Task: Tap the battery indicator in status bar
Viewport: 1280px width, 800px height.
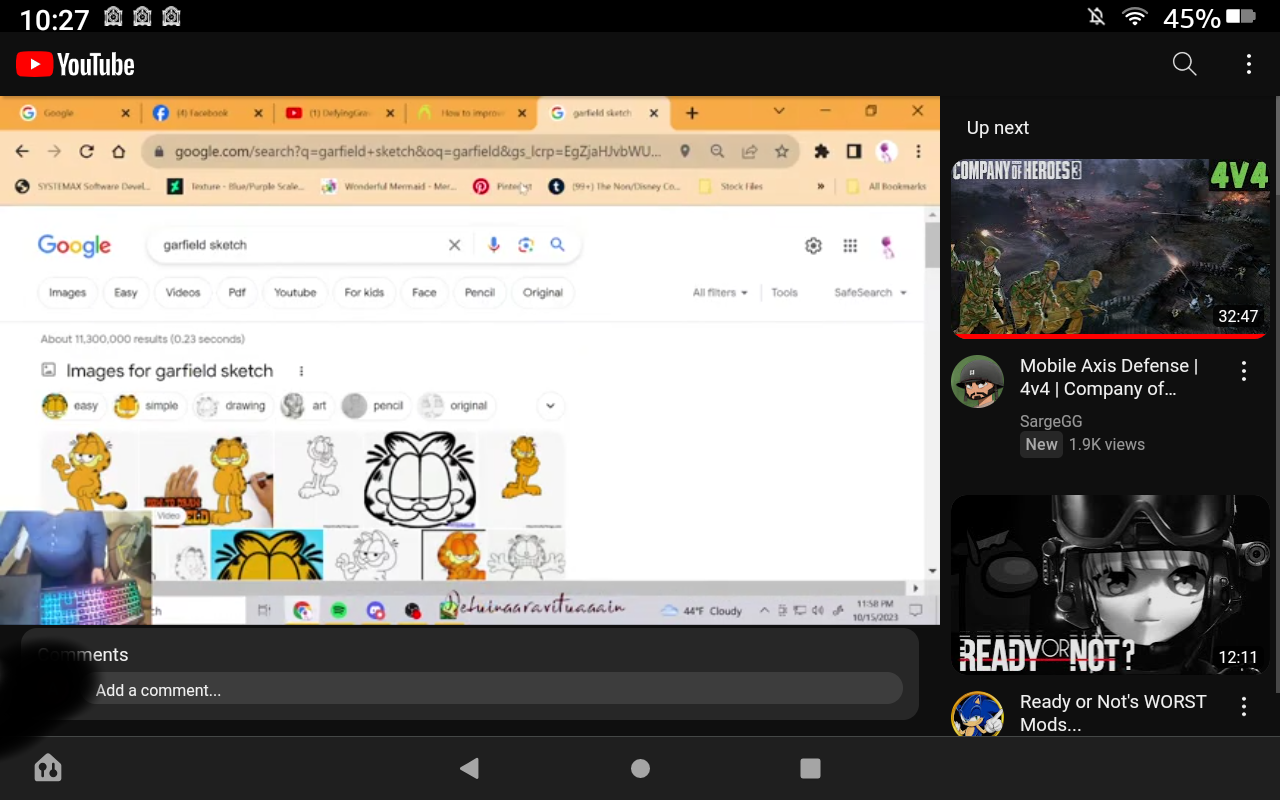Action: pyautogui.click(x=1240, y=17)
